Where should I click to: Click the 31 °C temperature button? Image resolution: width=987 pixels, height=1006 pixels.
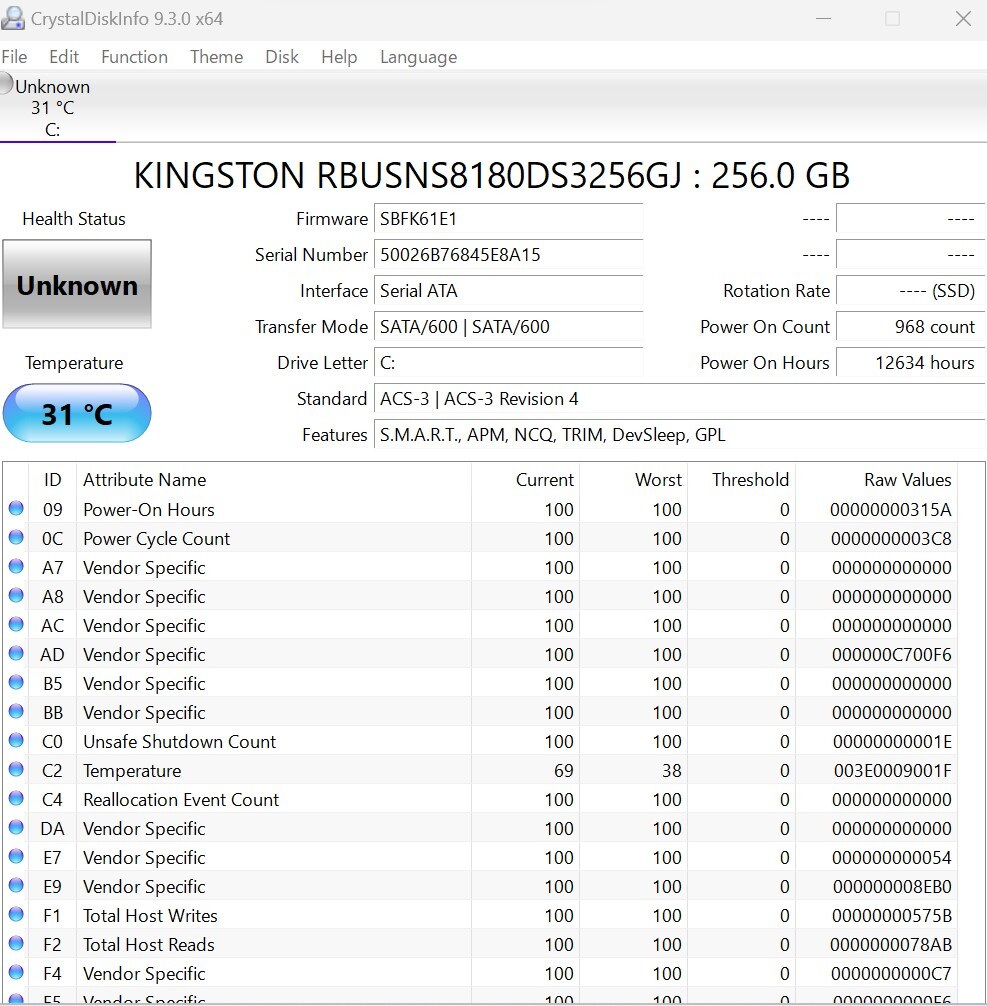[77, 413]
